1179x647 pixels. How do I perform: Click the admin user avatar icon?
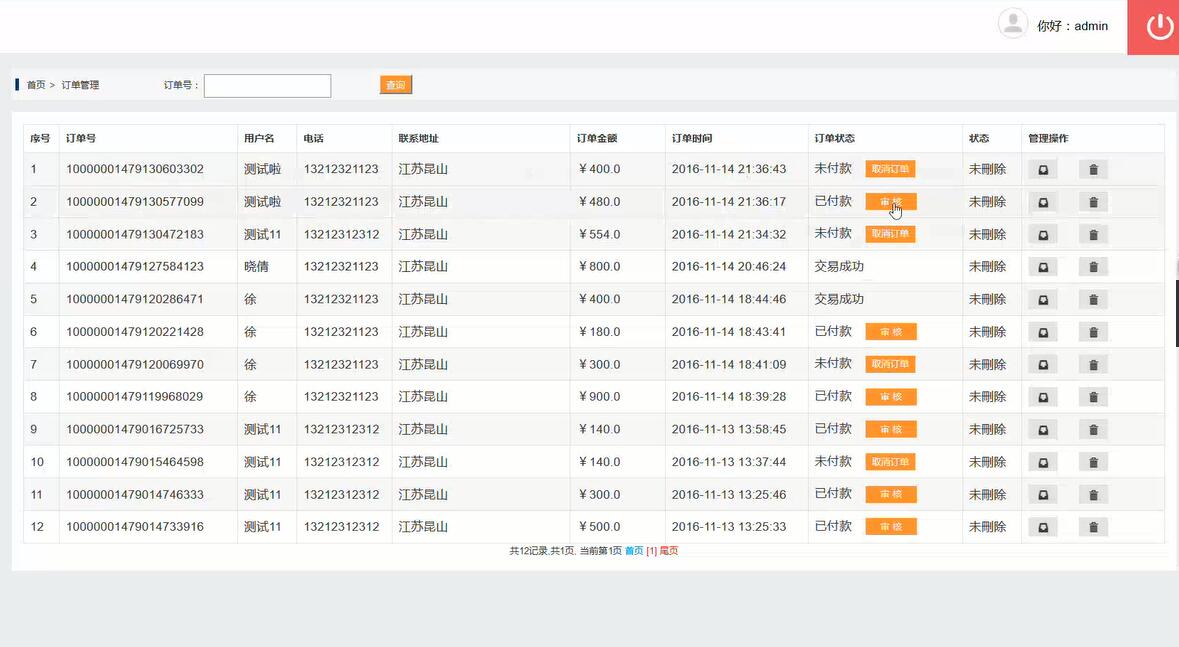point(1013,23)
